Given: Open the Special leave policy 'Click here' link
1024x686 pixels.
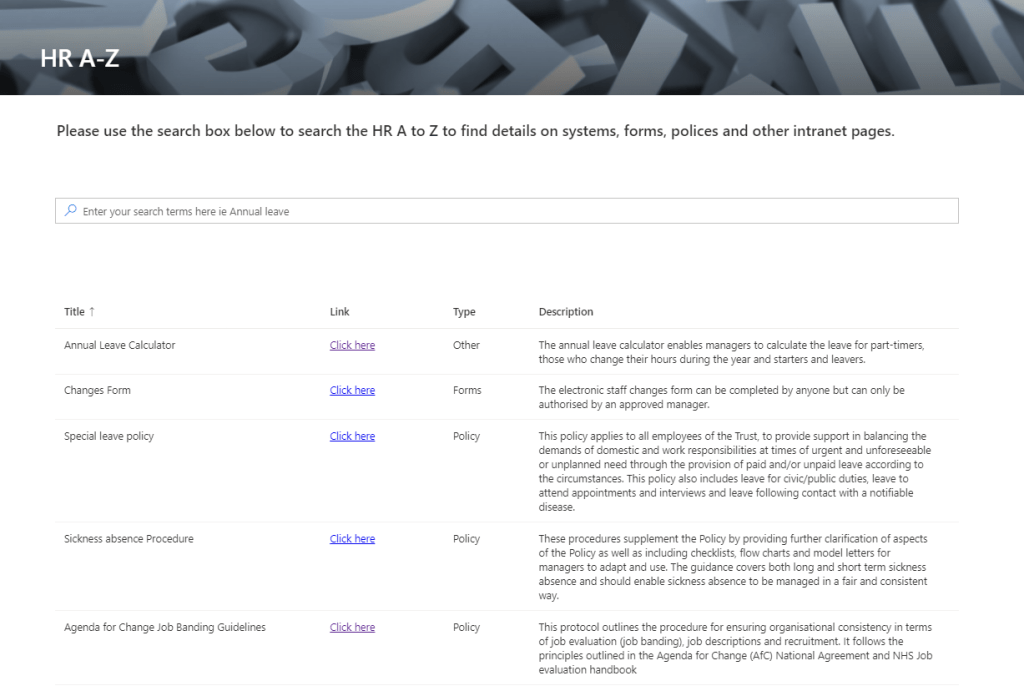Looking at the screenshot, I should [x=352, y=436].
